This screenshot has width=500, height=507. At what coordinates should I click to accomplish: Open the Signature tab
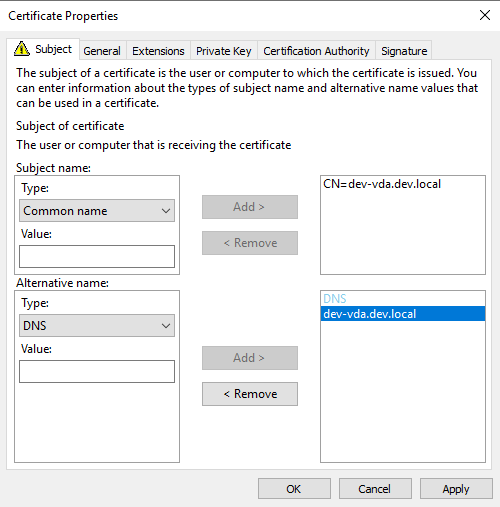point(404,51)
